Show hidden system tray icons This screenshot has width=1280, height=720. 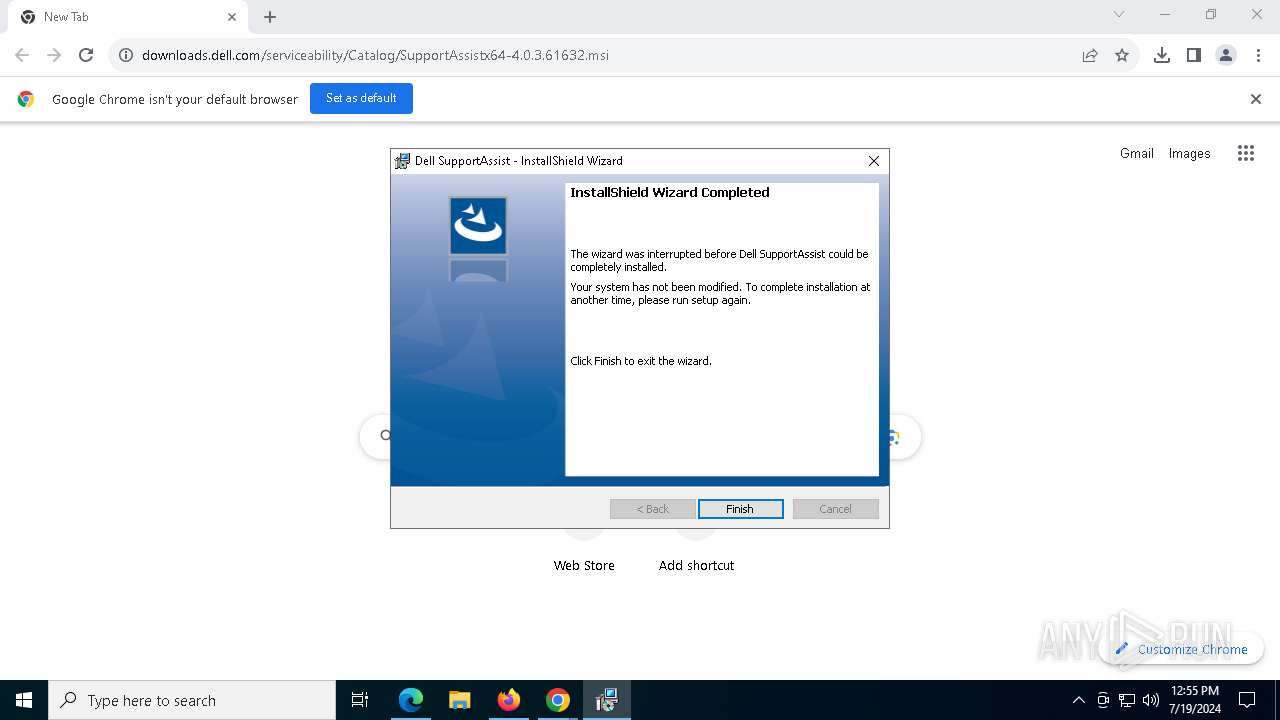pyautogui.click(x=1078, y=700)
